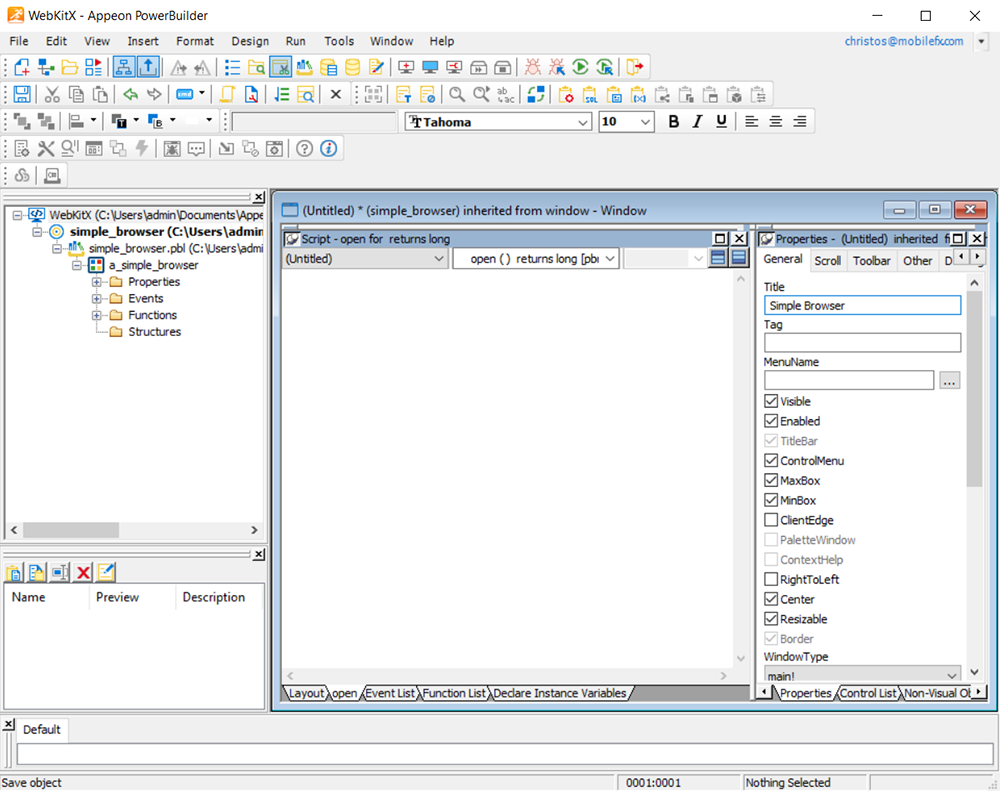This screenshot has height=791, width=1000.
Task: Click the yellow Open folder toolbar icon
Action: click(x=70, y=67)
